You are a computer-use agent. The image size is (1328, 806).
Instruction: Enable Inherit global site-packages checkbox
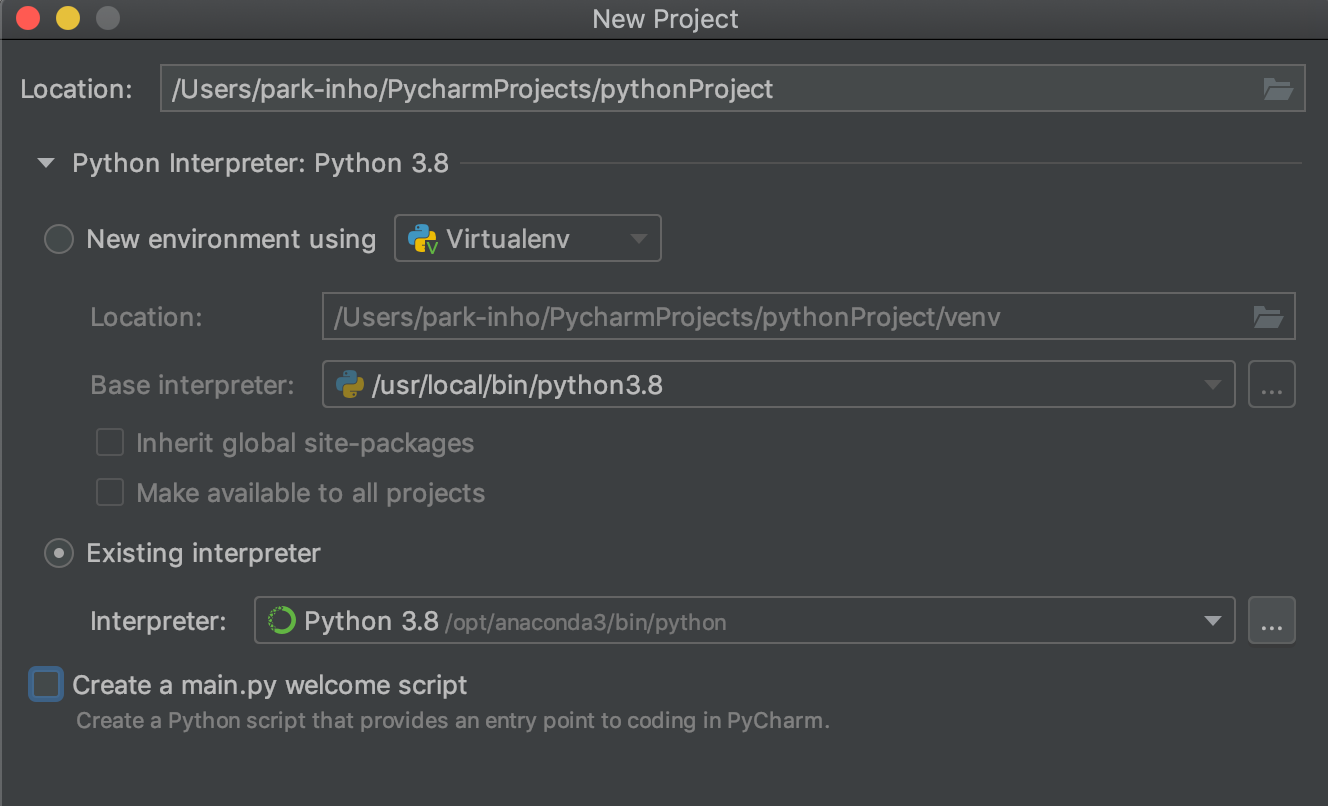pyautogui.click(x=110, y=442)
